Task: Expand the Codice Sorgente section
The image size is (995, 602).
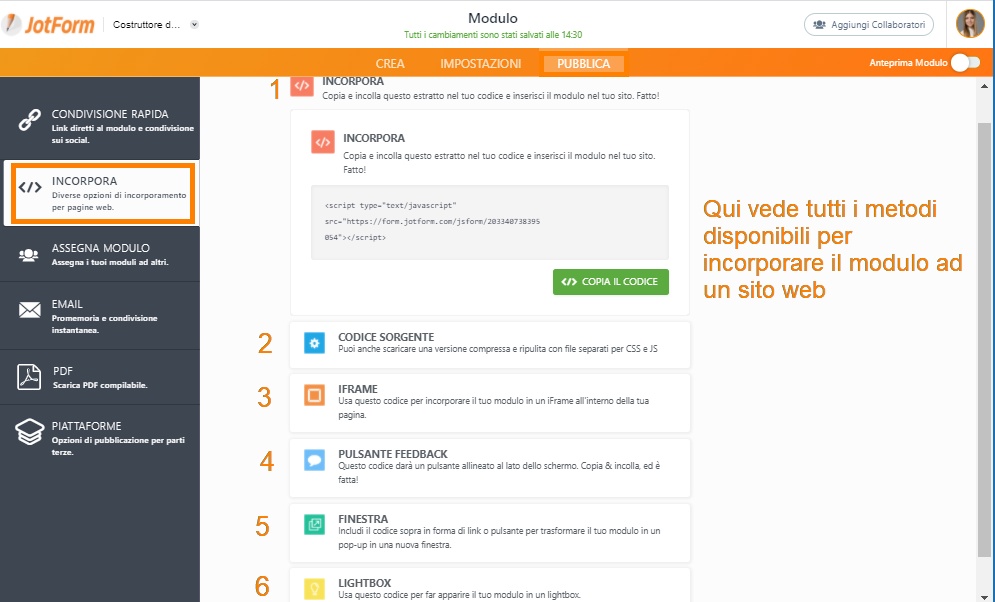Action: click(490, 344)
